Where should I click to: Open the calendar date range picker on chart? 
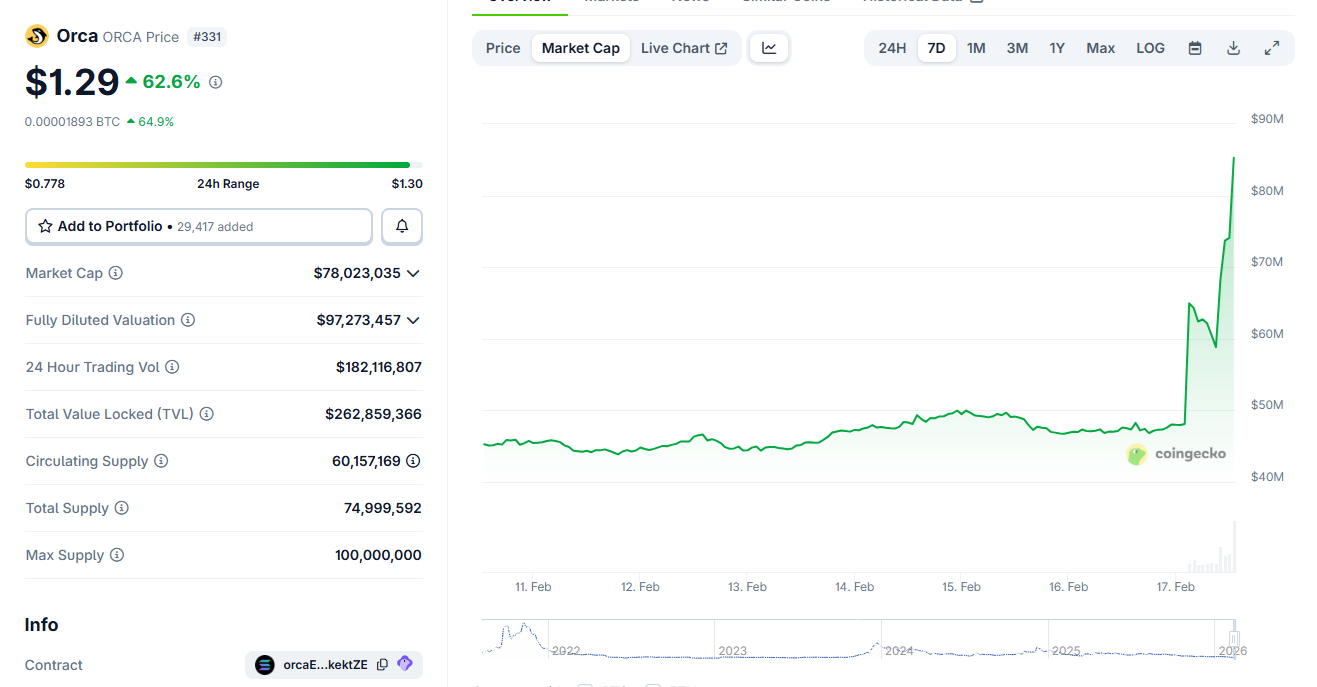pos(1194,47)
